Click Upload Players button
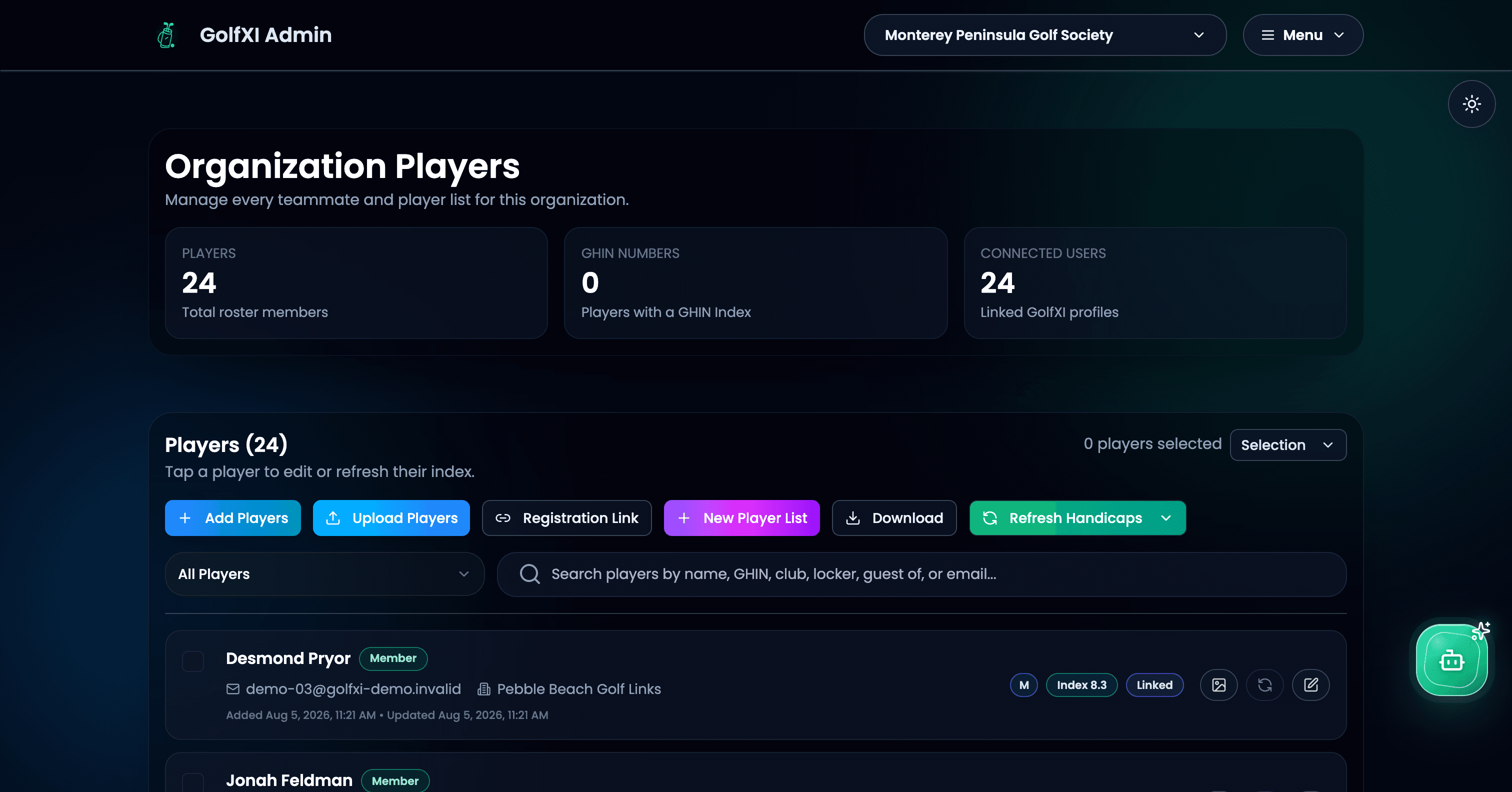The height and width of the screenshot is (792, 1512). click(x=391, y=518)
